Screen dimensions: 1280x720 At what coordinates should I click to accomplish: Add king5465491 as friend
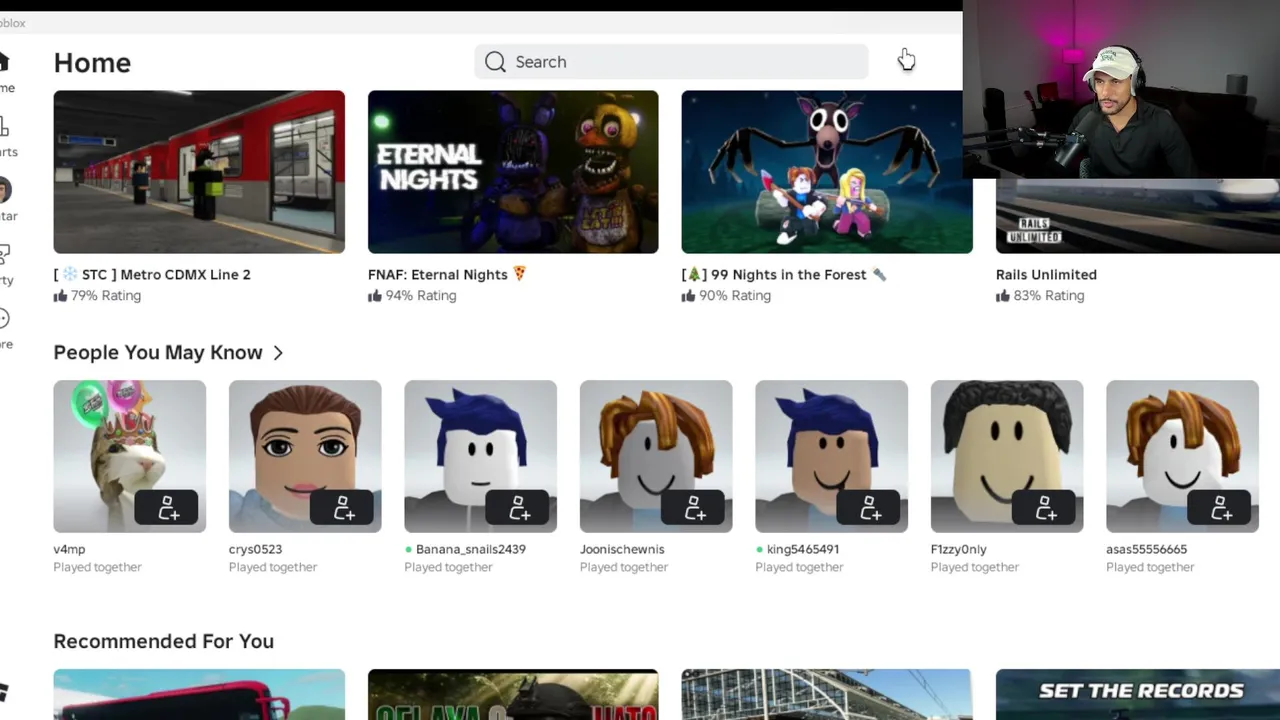click(x=870, y=508)
